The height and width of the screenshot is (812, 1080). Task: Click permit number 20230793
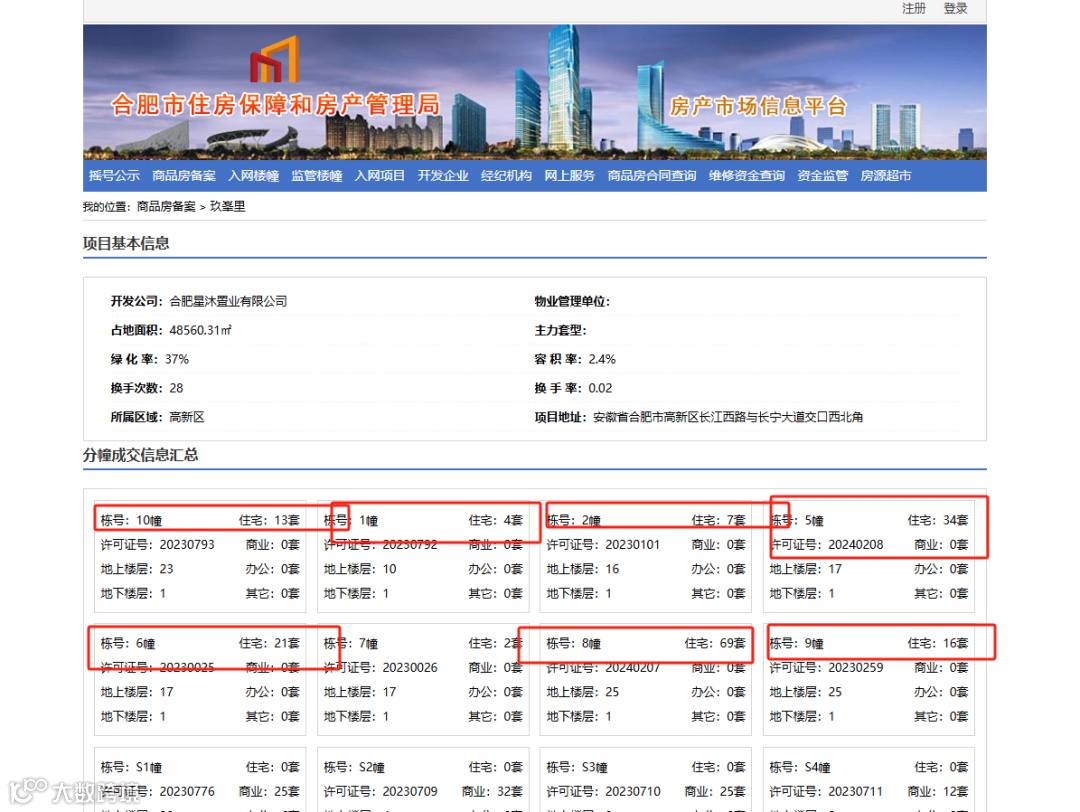pyautogui.click(x=187, y=544)
